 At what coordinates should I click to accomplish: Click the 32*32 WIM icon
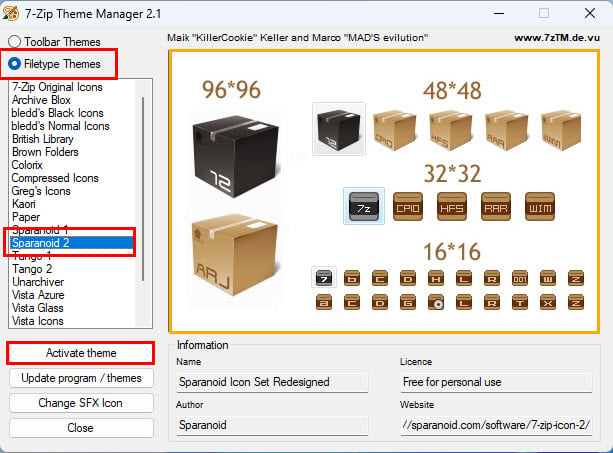point(540,206)
